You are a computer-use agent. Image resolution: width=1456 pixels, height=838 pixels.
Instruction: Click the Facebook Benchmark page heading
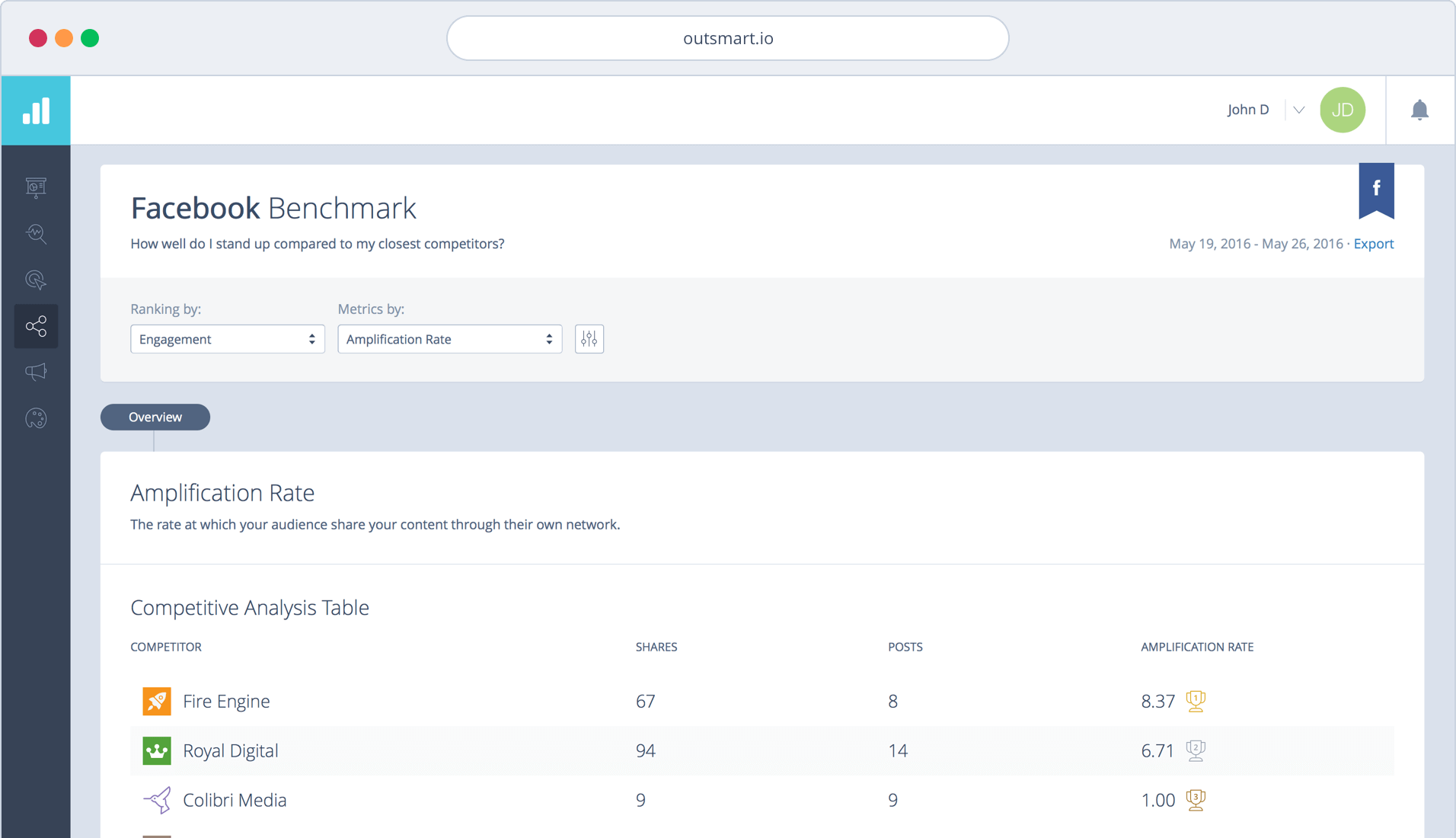click(273, 208)
